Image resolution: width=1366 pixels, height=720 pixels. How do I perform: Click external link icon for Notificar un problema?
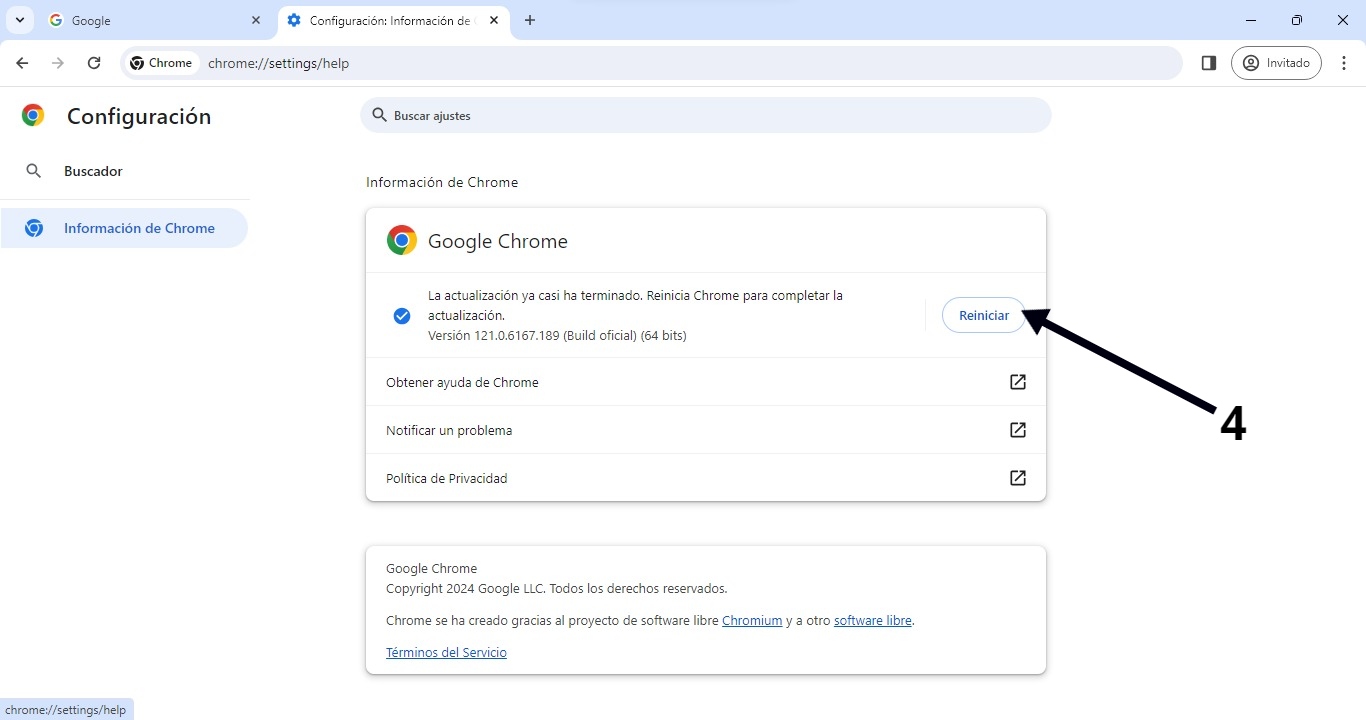tap(1018, 430)
